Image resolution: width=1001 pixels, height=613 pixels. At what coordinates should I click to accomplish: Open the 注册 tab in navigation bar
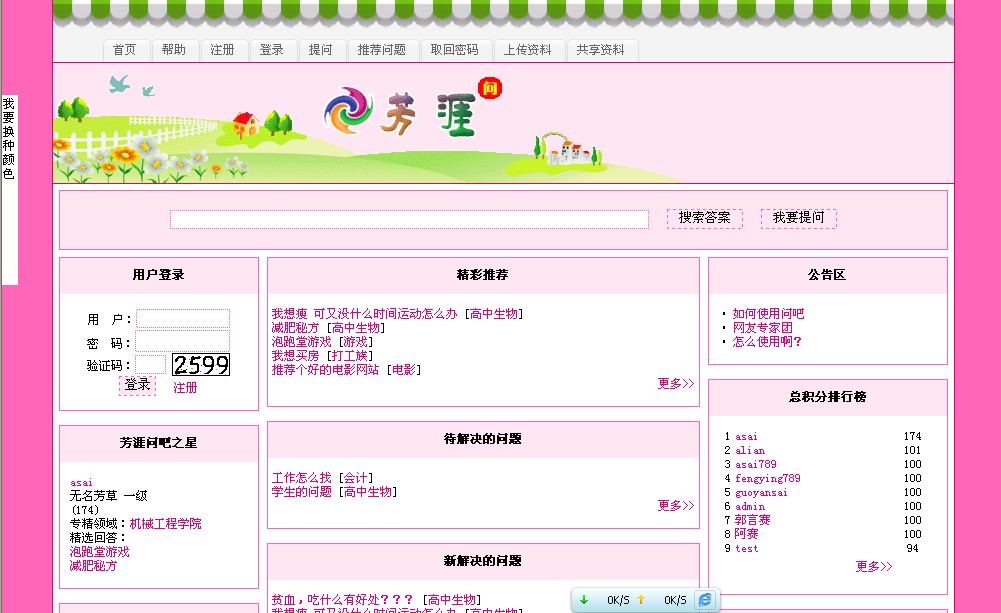click(223, 50)
